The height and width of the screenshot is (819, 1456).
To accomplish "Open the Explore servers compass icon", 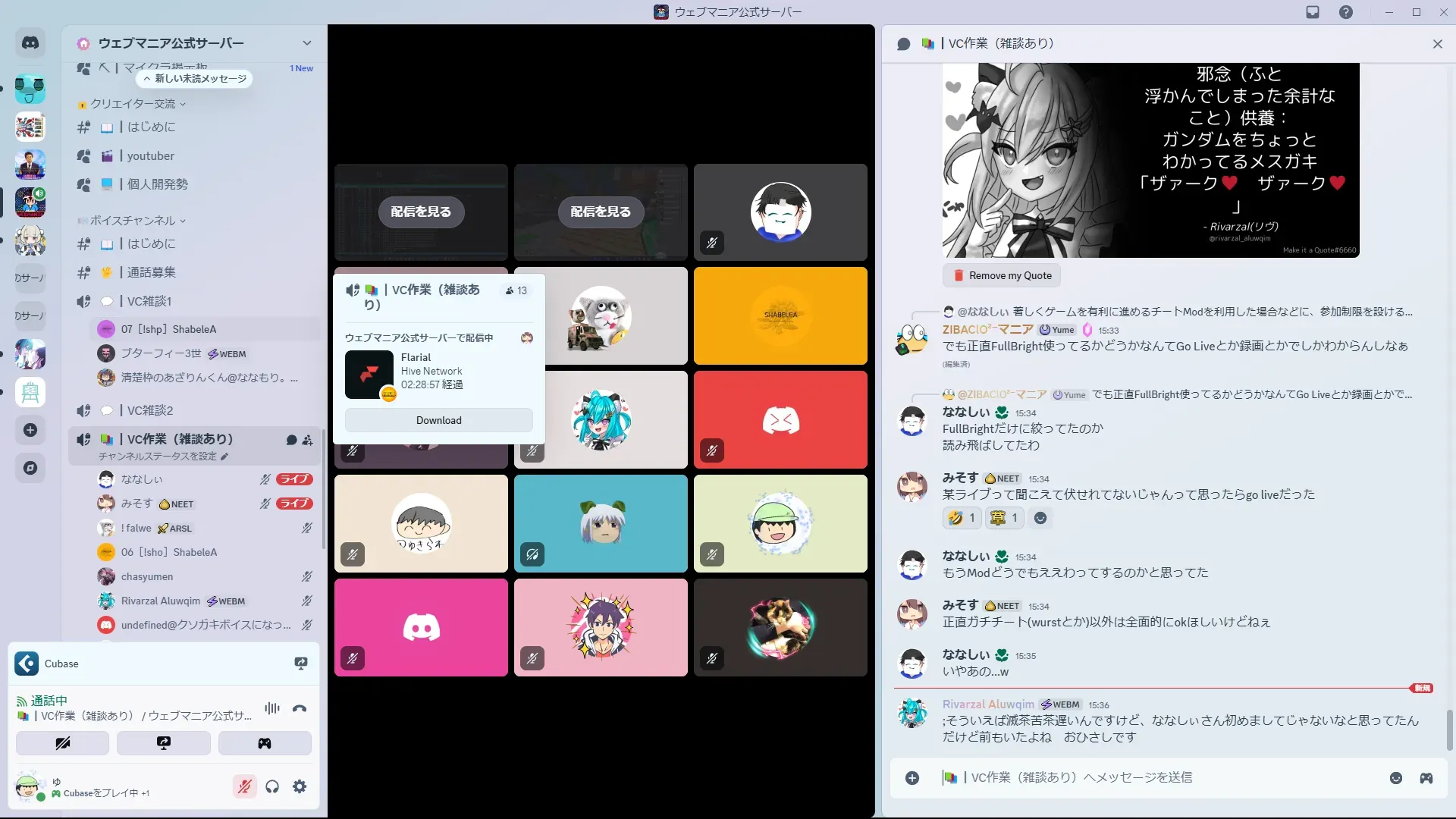I will click(30, 468).
